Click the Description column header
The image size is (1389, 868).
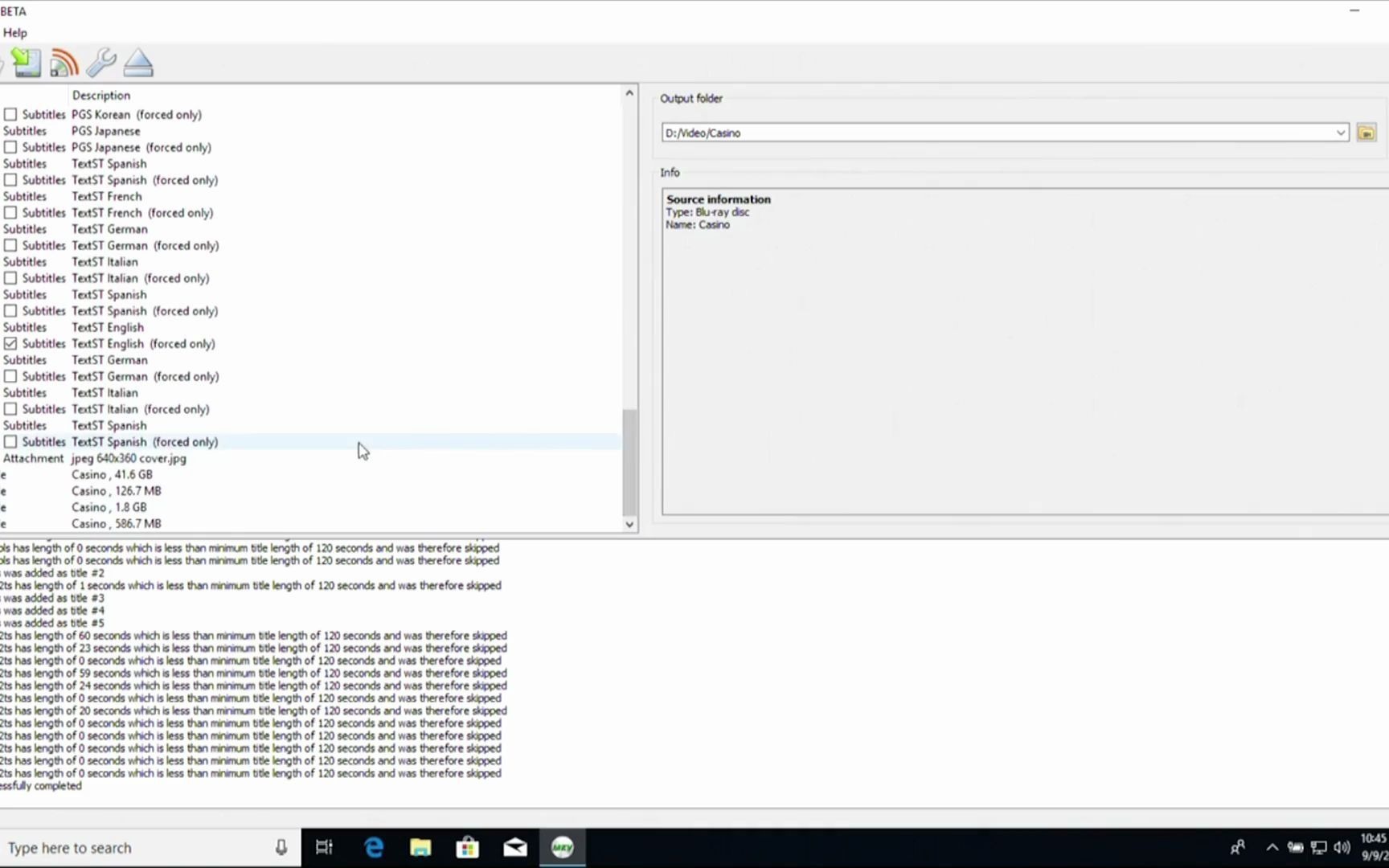point(101,95)
